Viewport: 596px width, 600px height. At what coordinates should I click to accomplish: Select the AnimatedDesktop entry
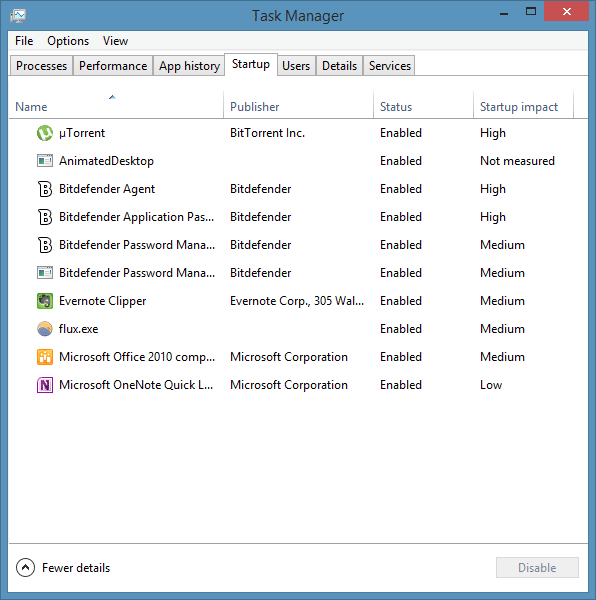click(x=106, y=161)
